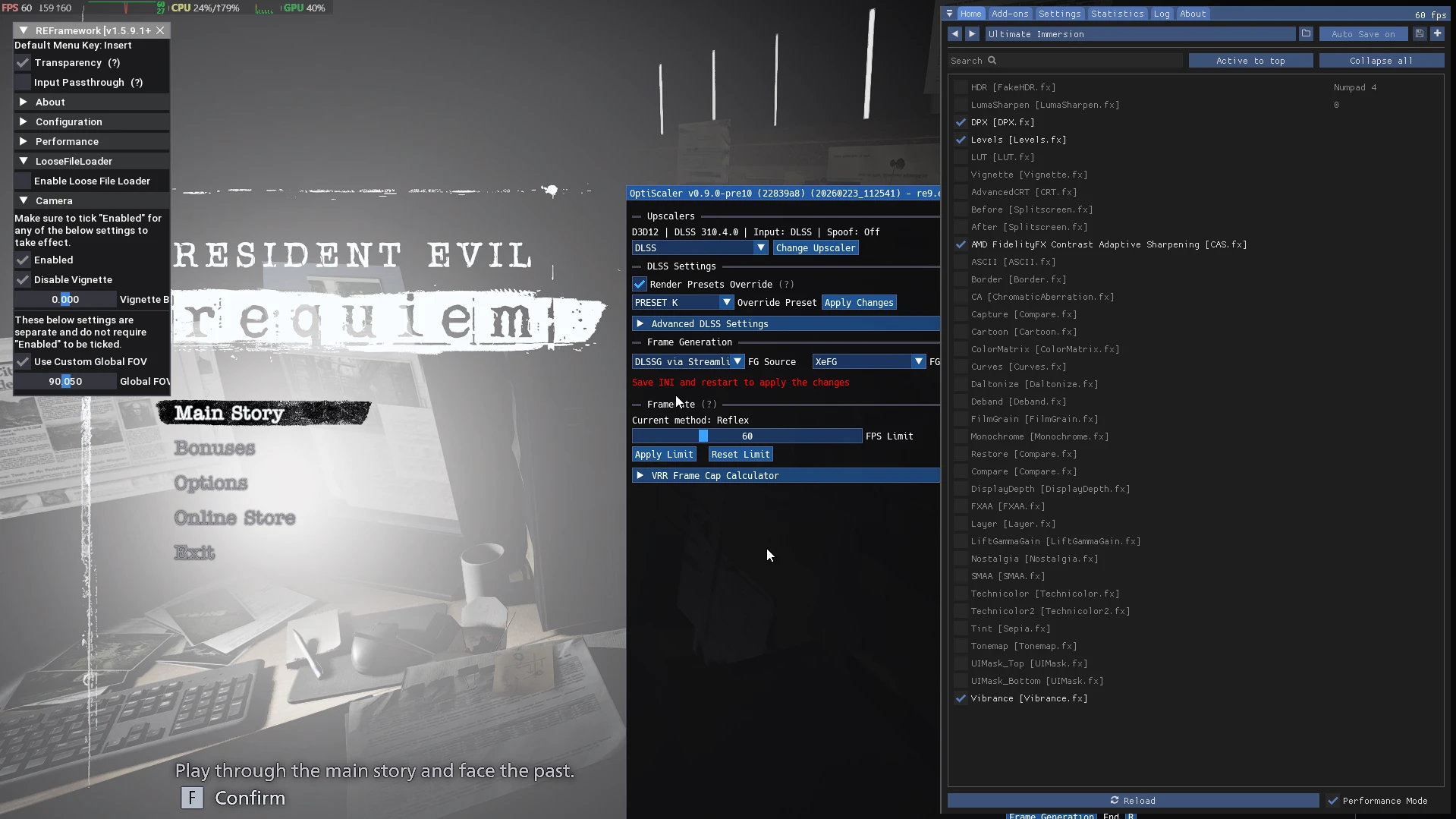Toggle Disable Vignette checkbox
Viewport: 1456px width, 819px height.
[x=23, y=280]
